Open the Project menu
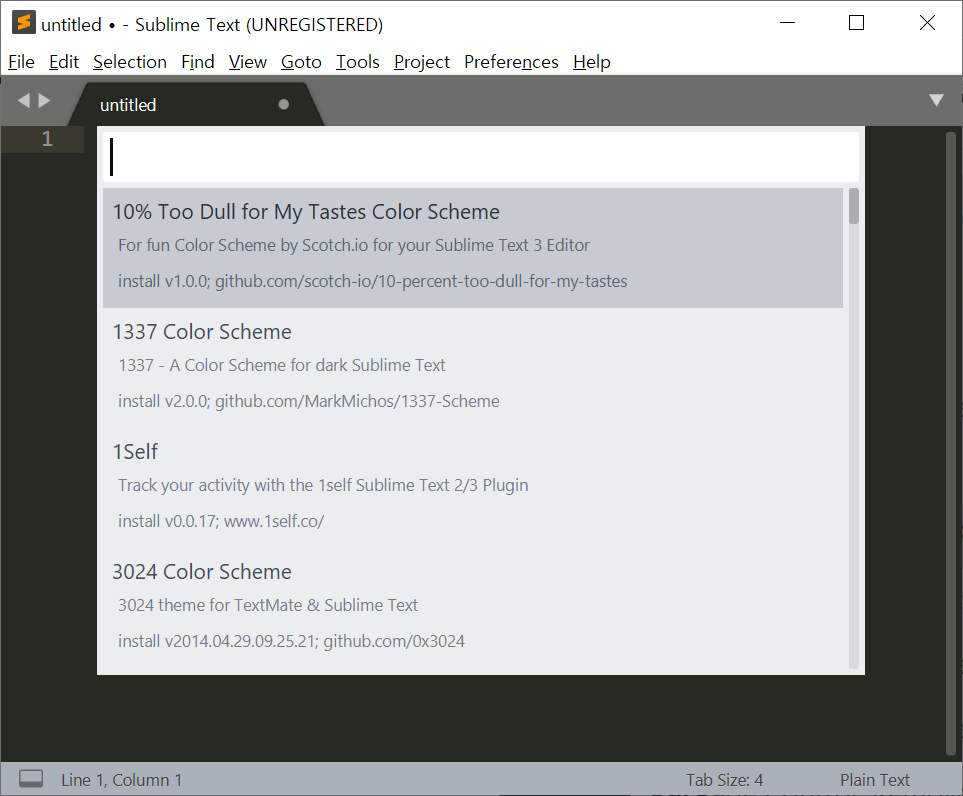 click(421, 62)
